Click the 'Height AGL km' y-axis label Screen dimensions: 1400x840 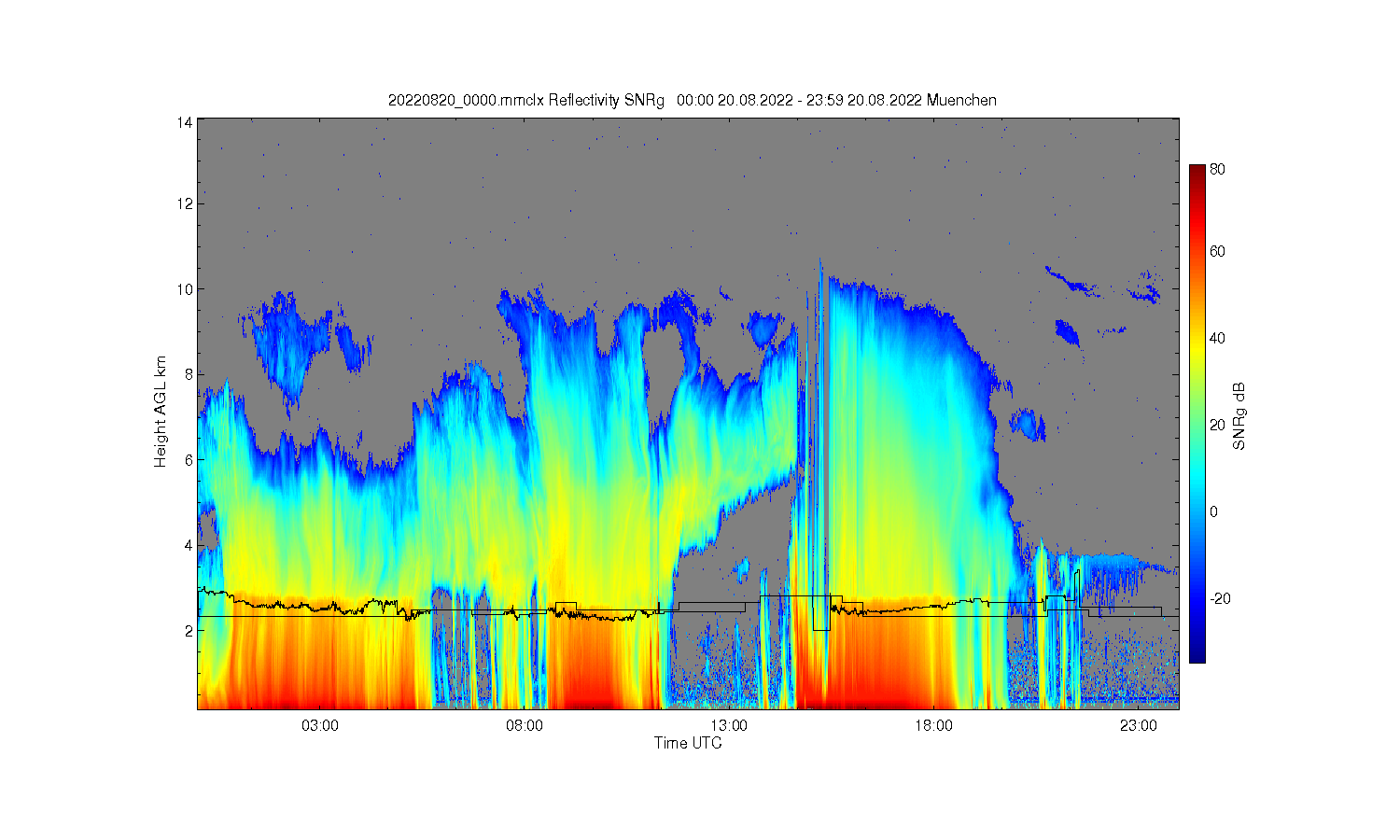[x=161, y=413]
